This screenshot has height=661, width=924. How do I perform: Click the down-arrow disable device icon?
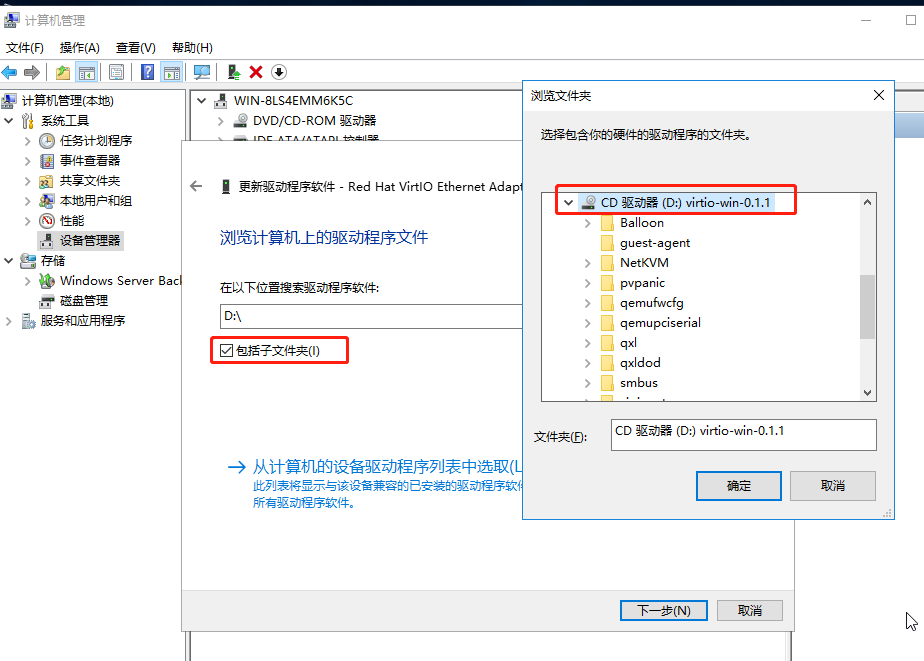279,72
